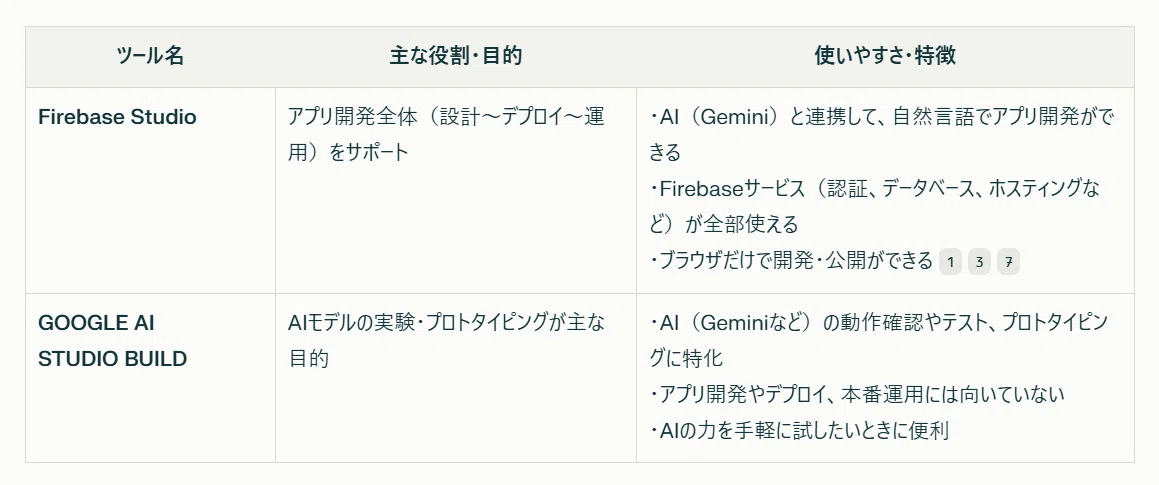Click the AIの力を手軽に試したい bullet line

pyautogui.click(x=799, y=431)
